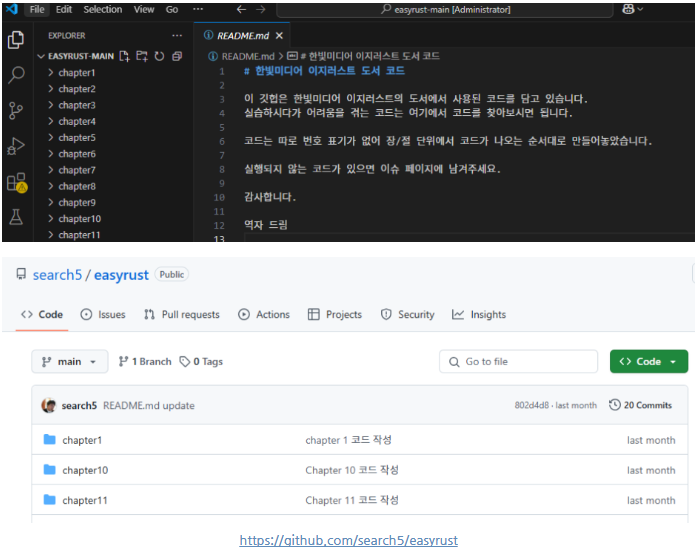Go back using the left arrow
This screenshot has height=555, width=697.
[x=241, y=9]
